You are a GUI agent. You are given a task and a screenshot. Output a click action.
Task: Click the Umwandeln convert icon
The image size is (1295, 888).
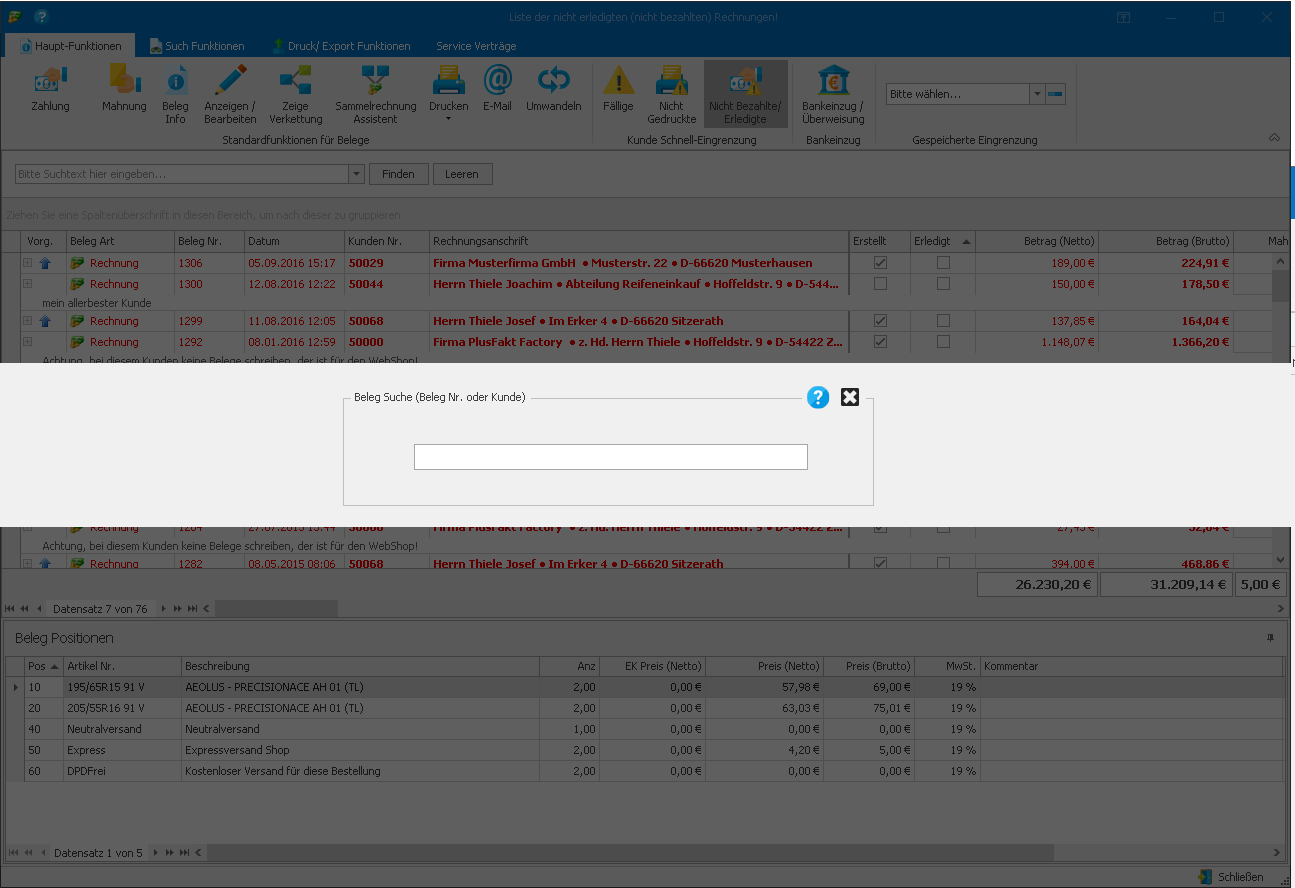point(553,81)
